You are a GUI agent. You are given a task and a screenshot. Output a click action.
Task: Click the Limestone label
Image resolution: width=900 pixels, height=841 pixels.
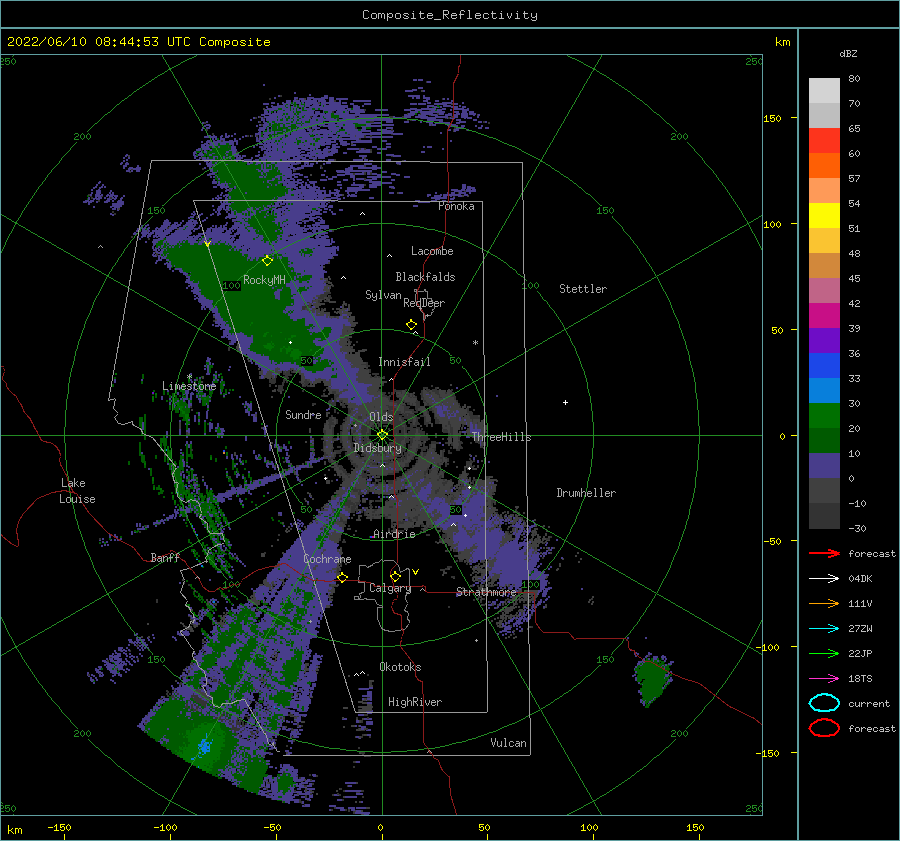click(189, 386)
